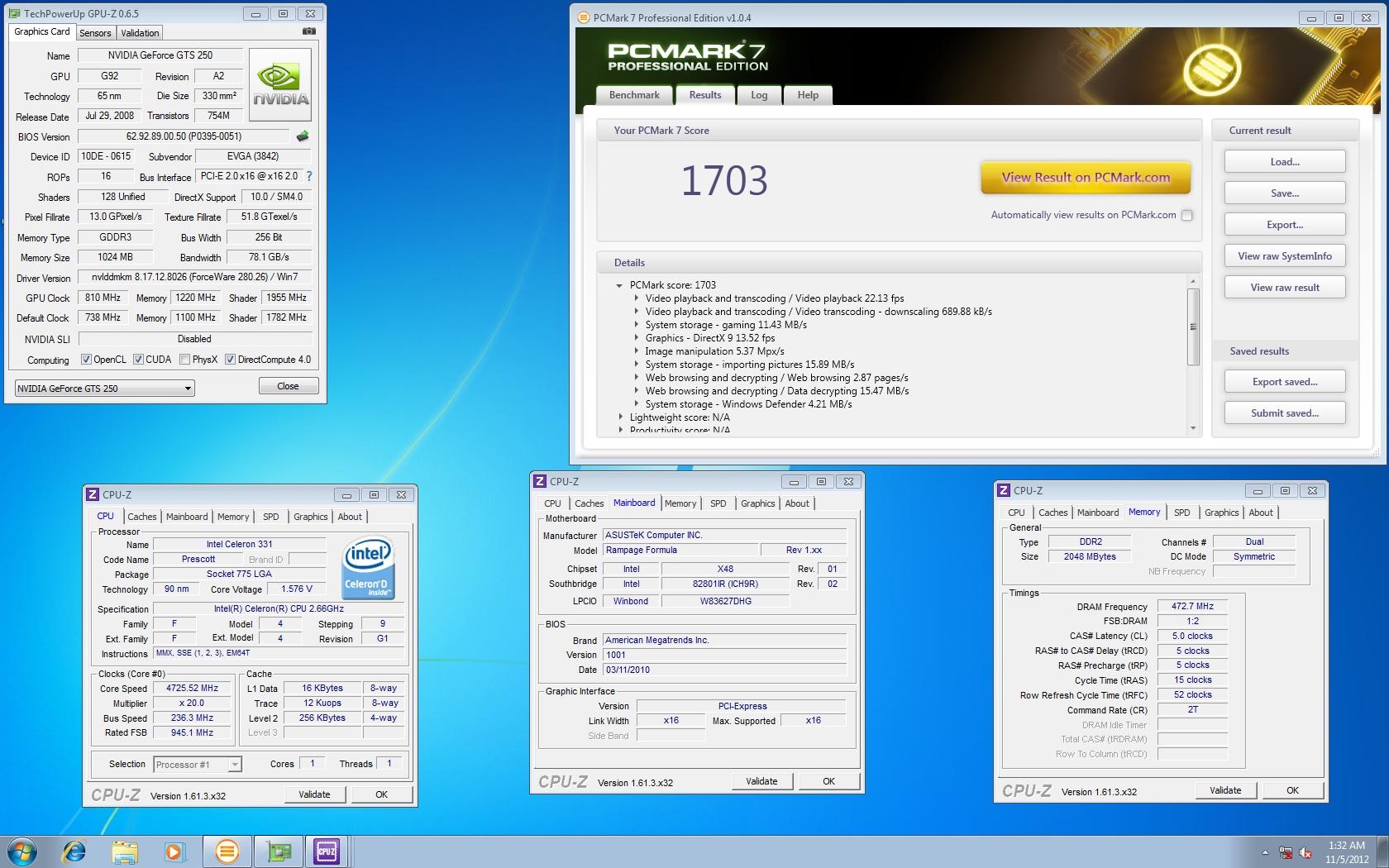Click DRAM Frequency value 472.7 MHz

tap(1192, 606)
